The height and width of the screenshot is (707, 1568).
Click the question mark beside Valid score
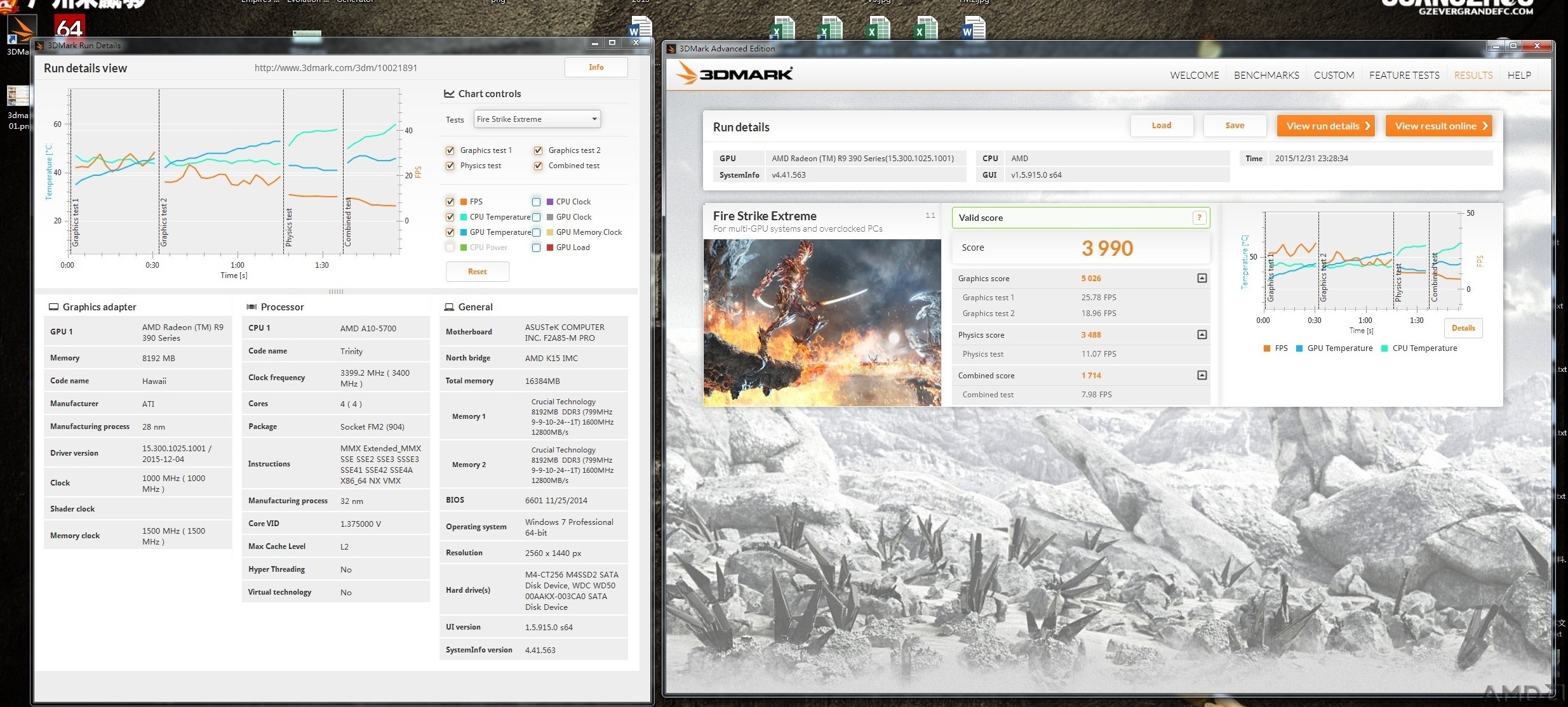point(1199,218)
